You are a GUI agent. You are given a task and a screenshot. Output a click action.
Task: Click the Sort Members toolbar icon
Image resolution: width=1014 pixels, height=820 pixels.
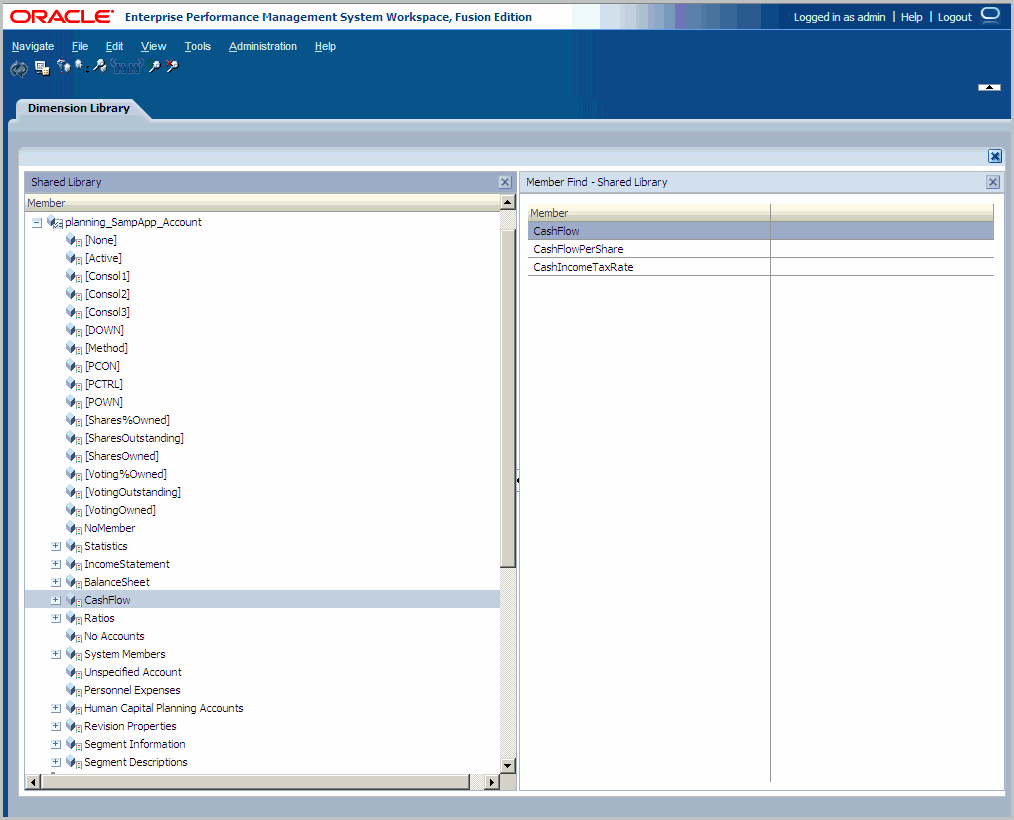click(x=82, y=66)
